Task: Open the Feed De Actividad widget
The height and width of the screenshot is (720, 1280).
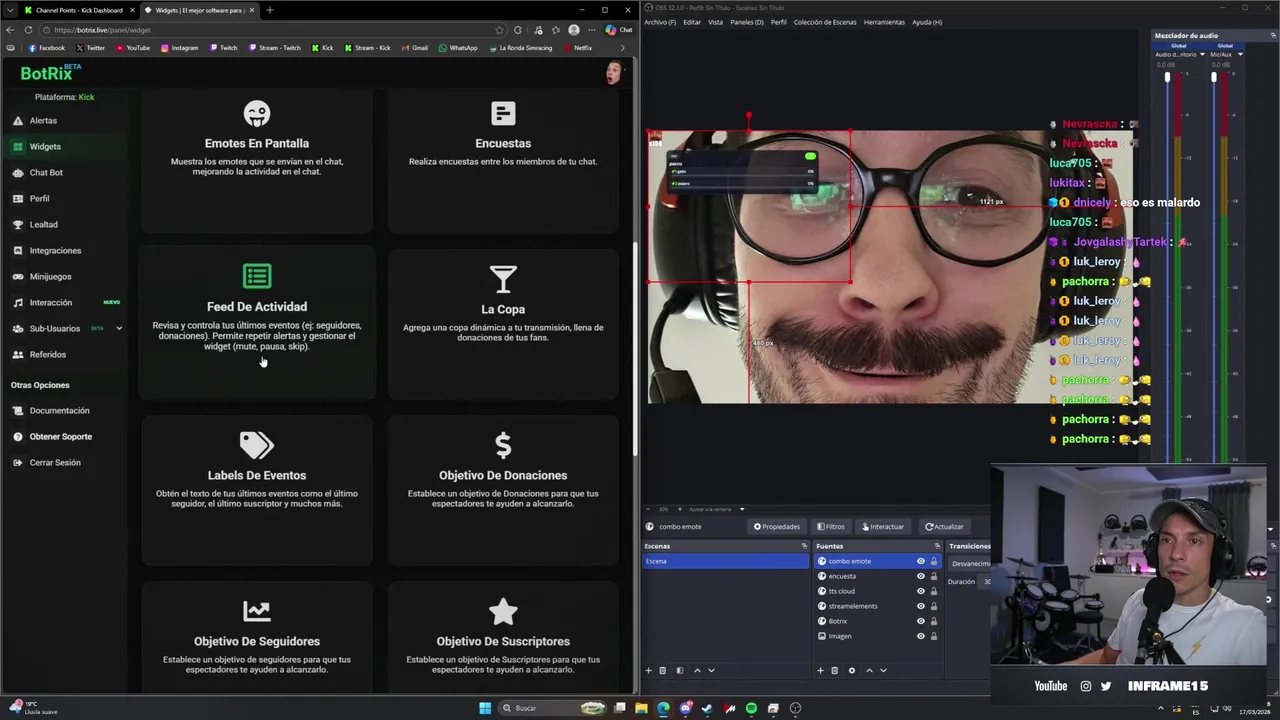Action: (257, 324)
